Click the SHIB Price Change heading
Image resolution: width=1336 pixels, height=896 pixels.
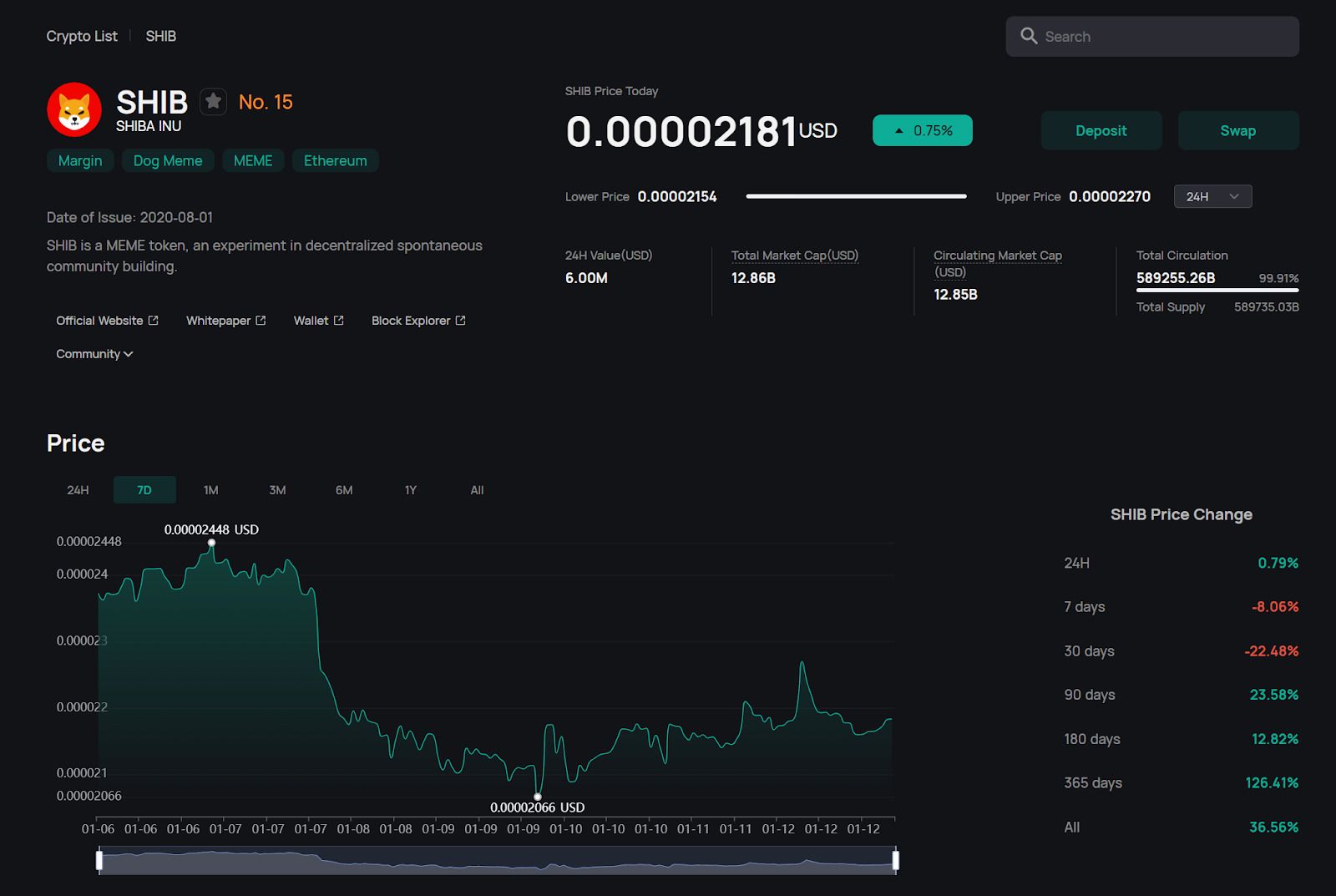(x=1182, y=514)
